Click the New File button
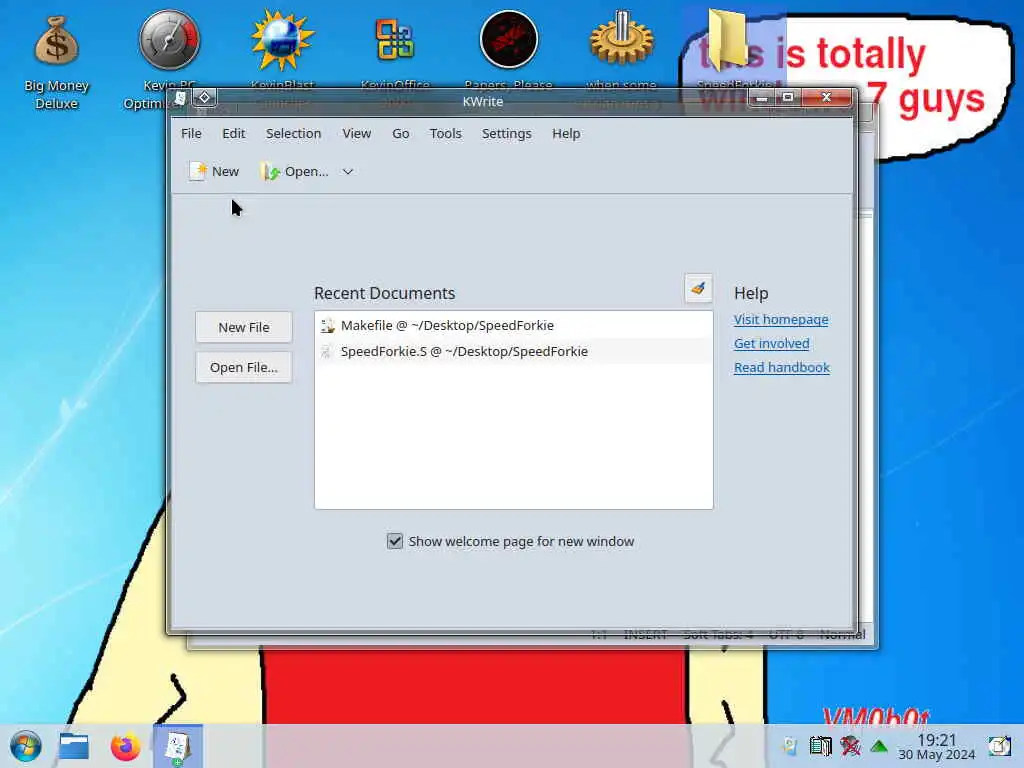This screenshot has height=768, width=1024. [x=244, y=327]
